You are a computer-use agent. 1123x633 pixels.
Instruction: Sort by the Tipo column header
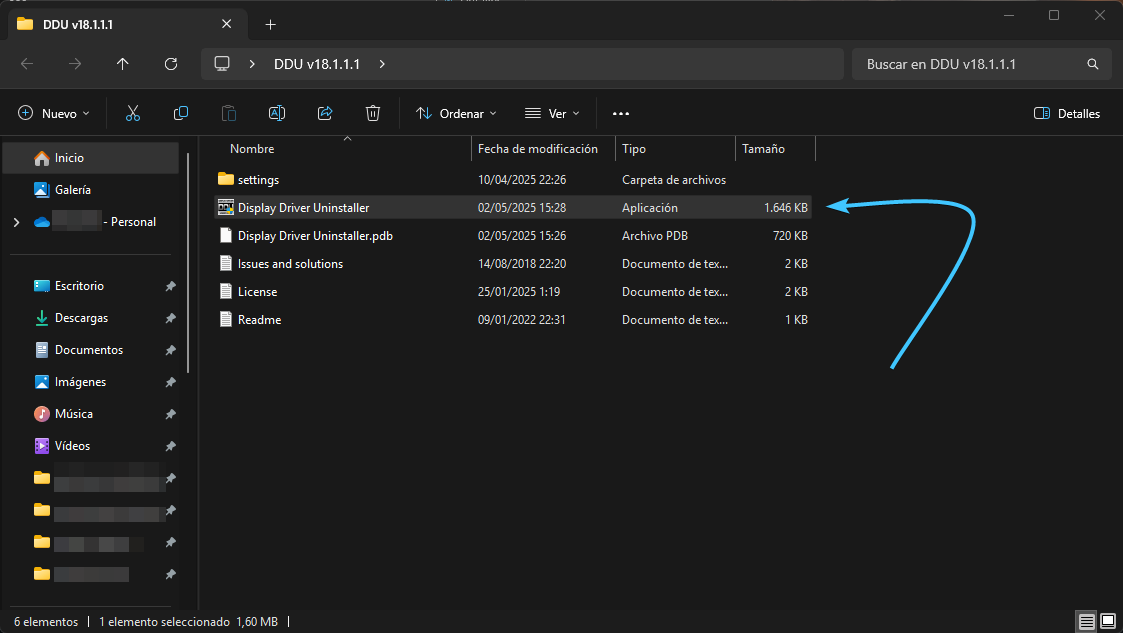(634, 149)
